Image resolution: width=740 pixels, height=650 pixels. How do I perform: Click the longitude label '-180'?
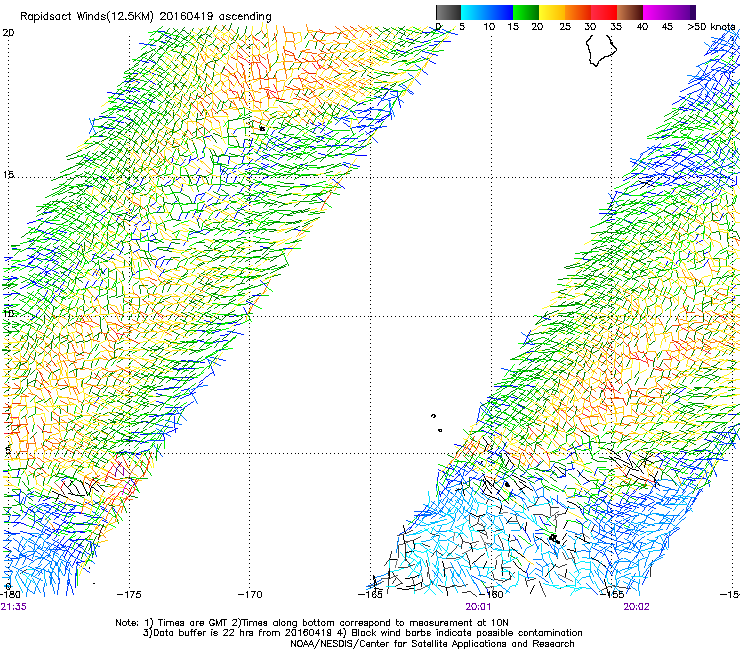tap(10, 595)
